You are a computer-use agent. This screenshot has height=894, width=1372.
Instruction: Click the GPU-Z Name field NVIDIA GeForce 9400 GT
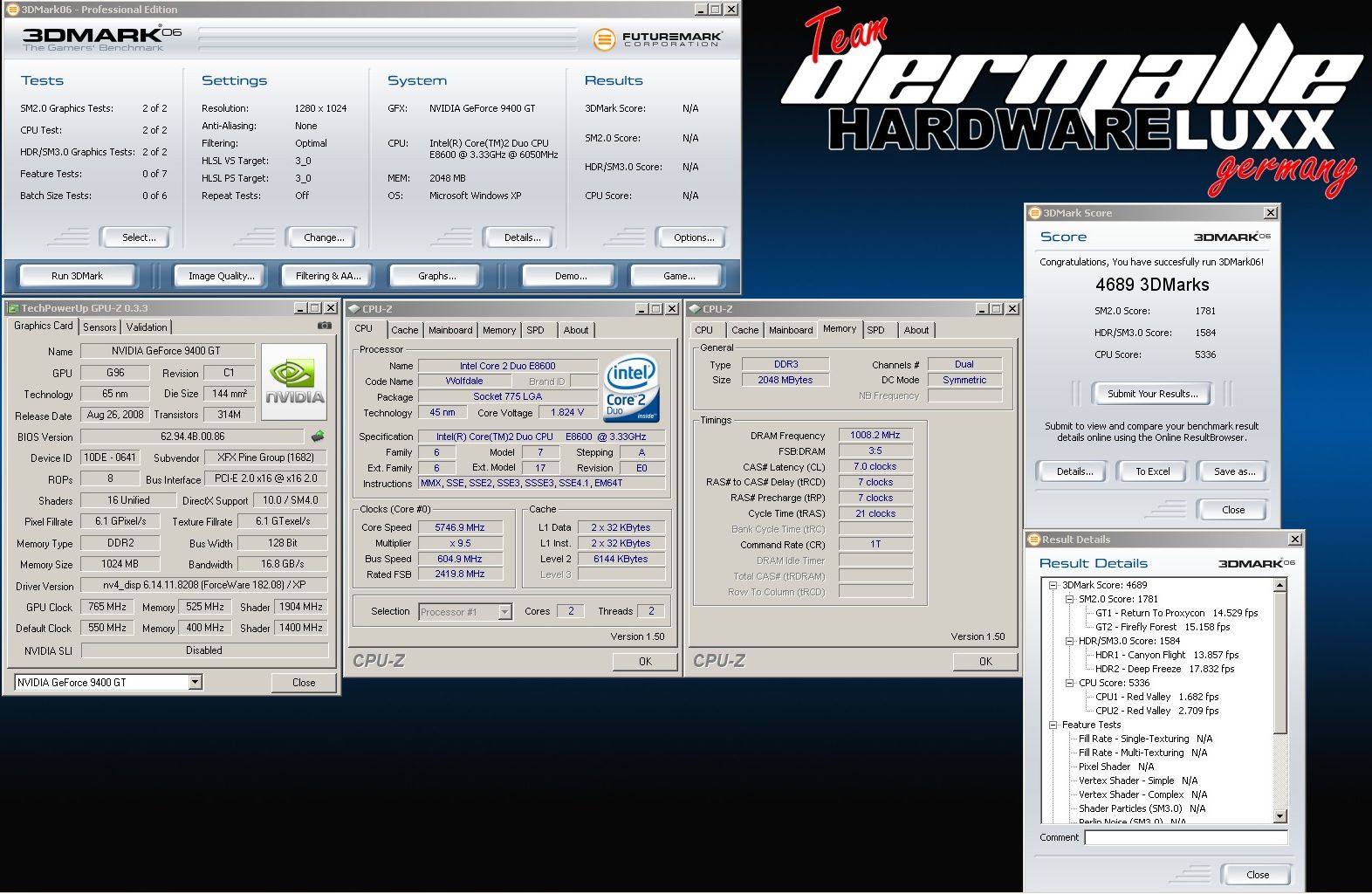(166, 351)
